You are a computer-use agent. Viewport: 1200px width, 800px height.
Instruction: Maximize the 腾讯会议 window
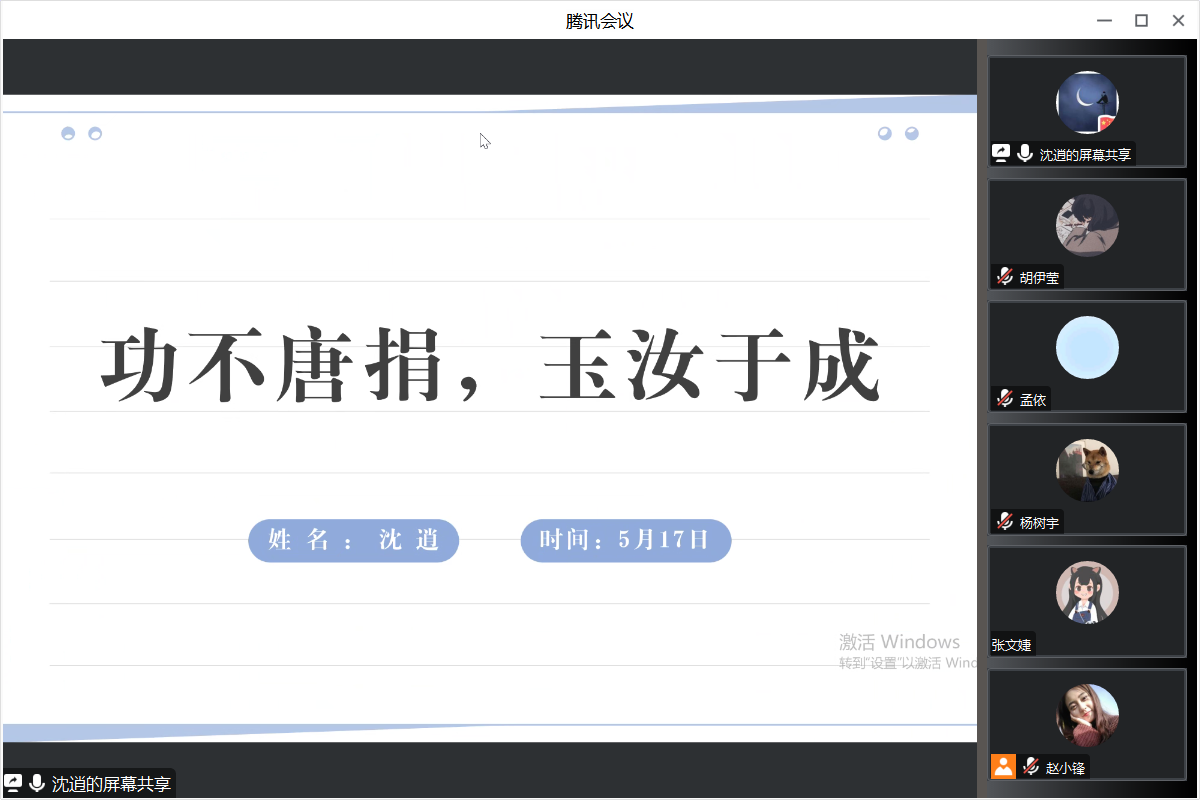coord(1141,20)
